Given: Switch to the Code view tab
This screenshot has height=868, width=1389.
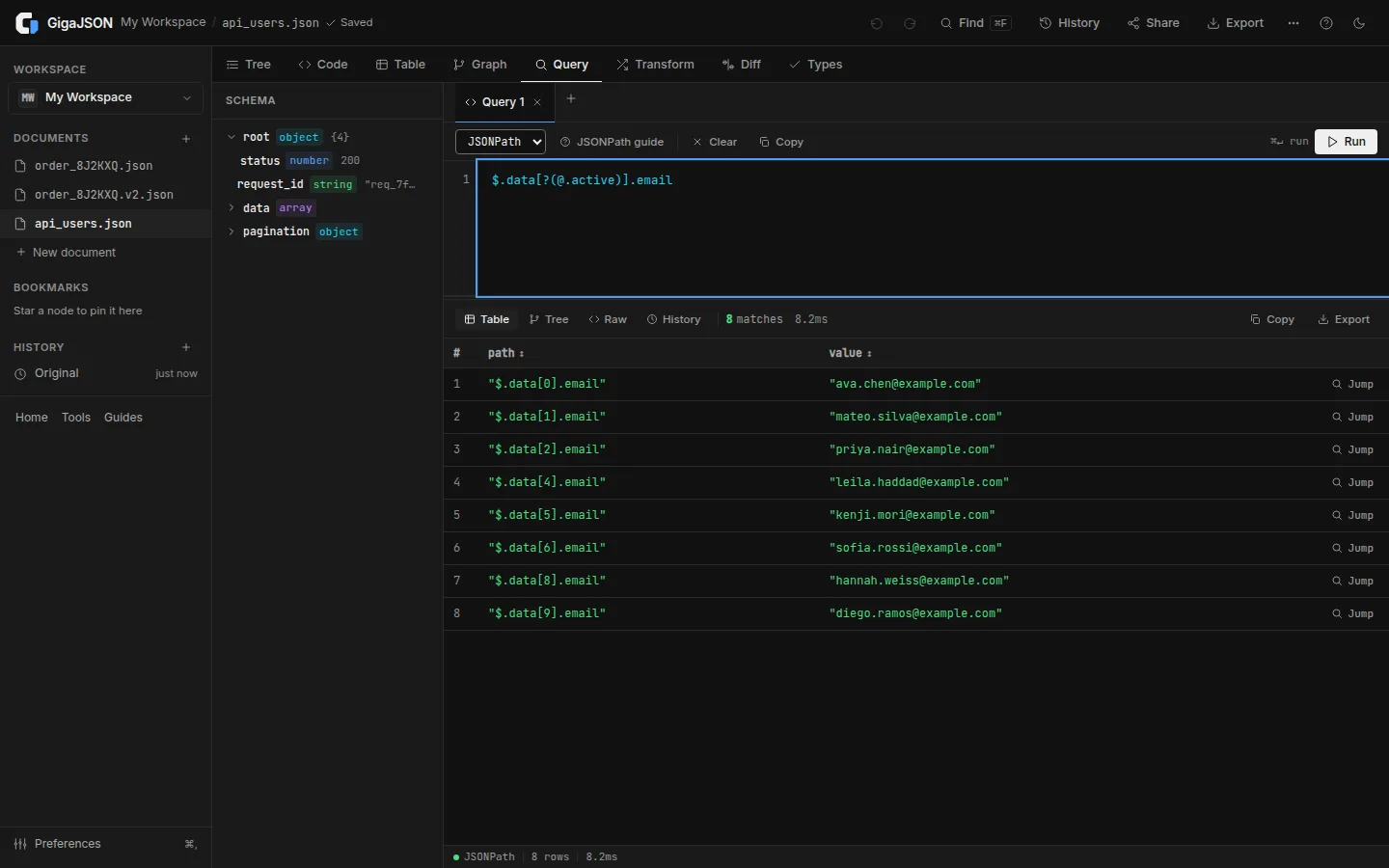Looking at the screenshot, I should [x=323, y=65].
